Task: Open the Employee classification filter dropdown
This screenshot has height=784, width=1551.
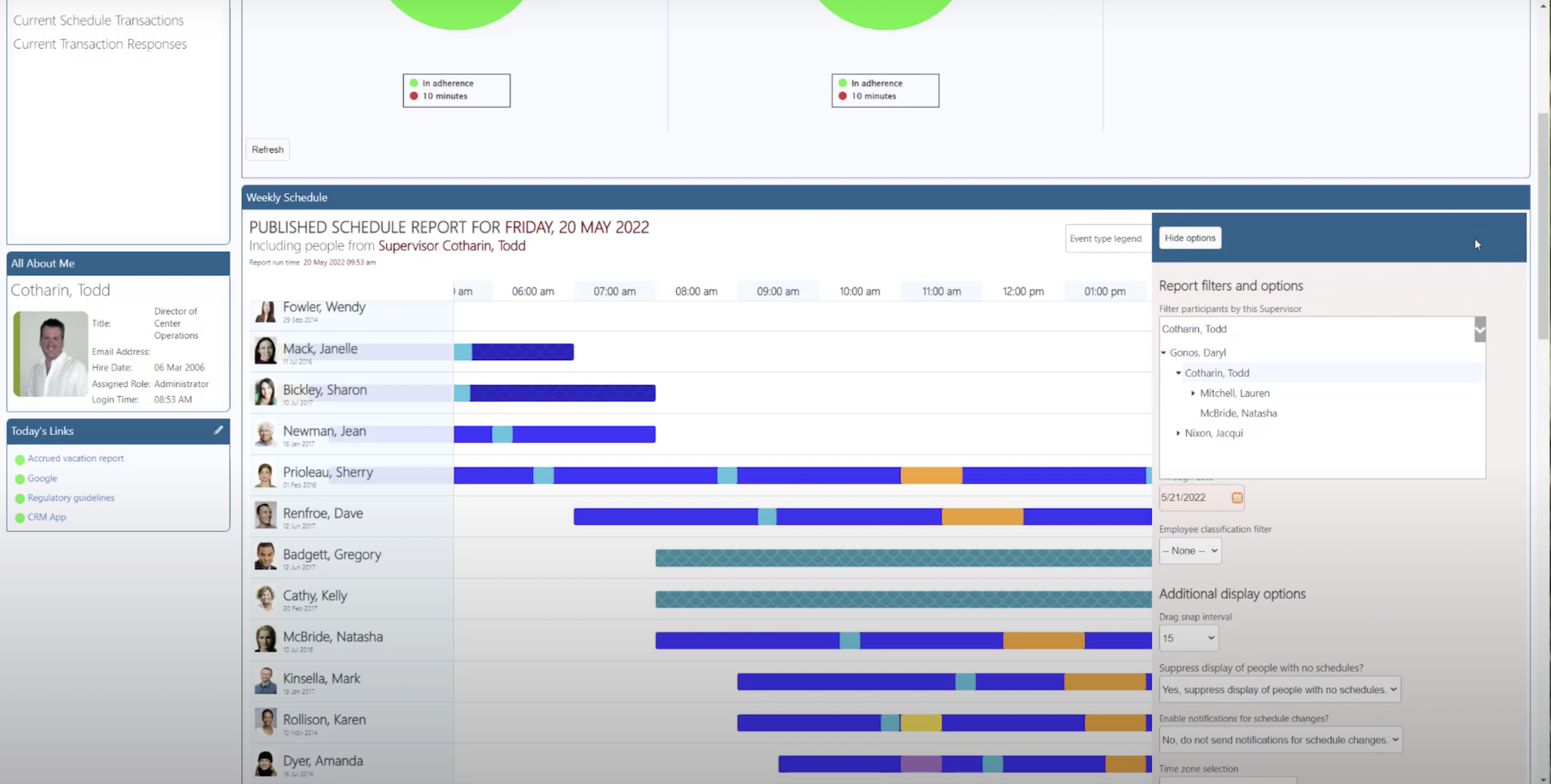Action: (x=1190, y=551)
